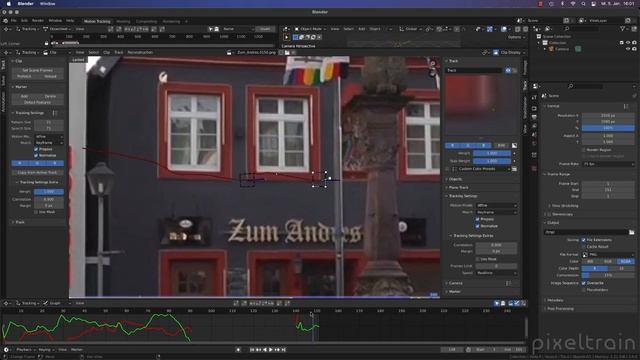
Task: Open the File menu
Action: pyautogui.click(x=13, y=20)
